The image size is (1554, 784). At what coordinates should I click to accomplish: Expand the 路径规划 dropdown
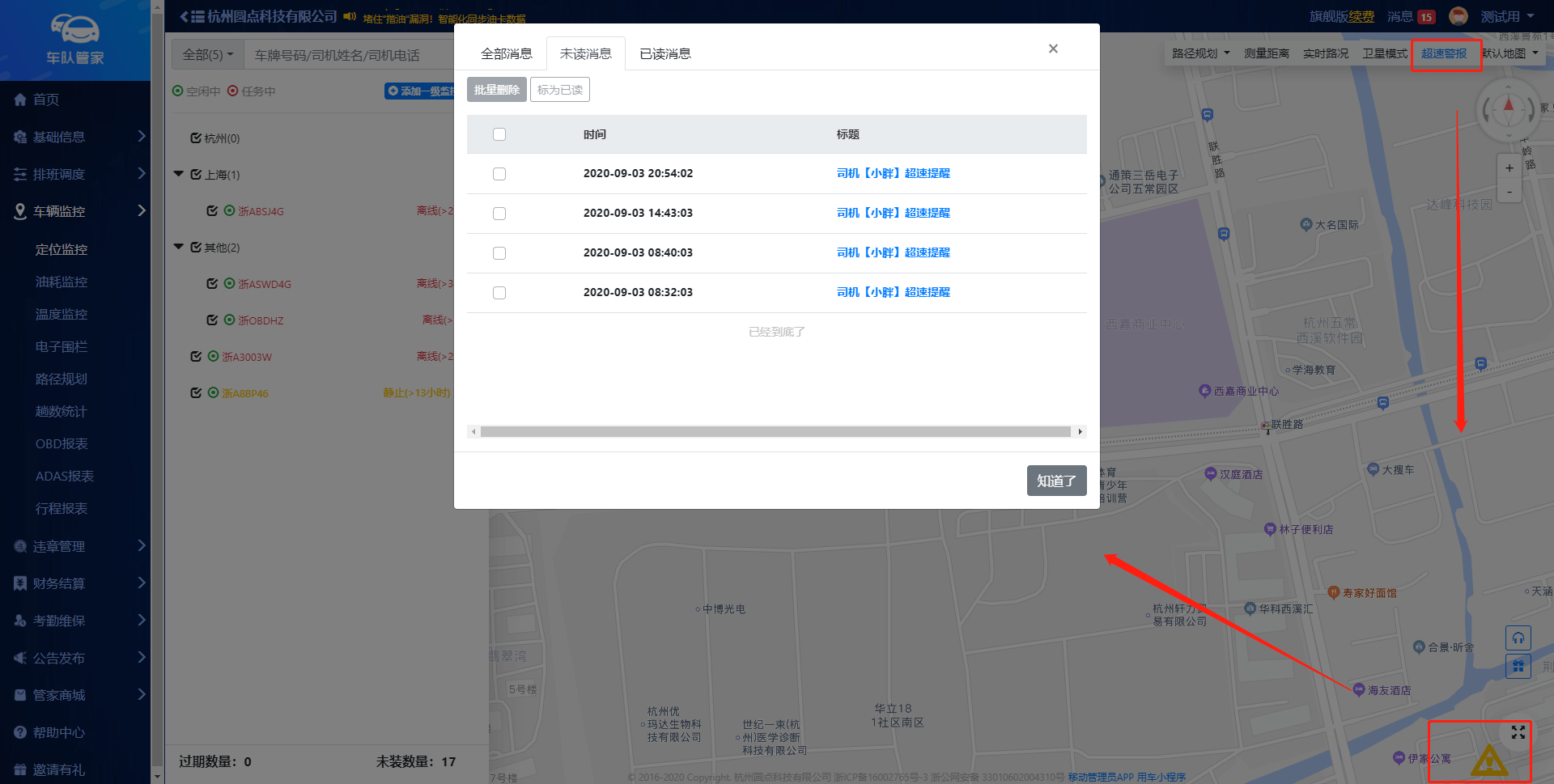(x=1200, y=53)
